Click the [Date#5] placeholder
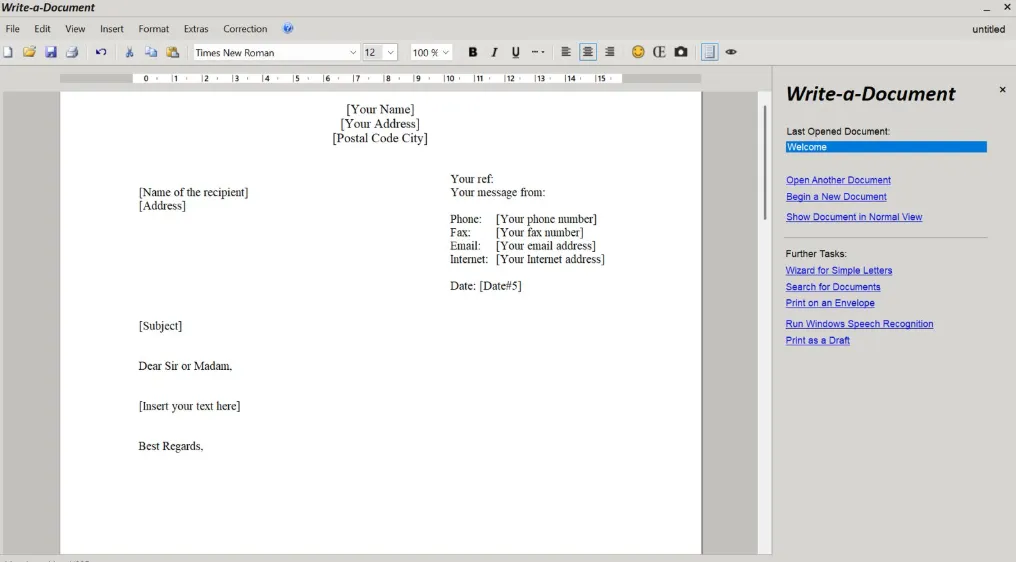1016x562 pixels. tap(500, 286)
